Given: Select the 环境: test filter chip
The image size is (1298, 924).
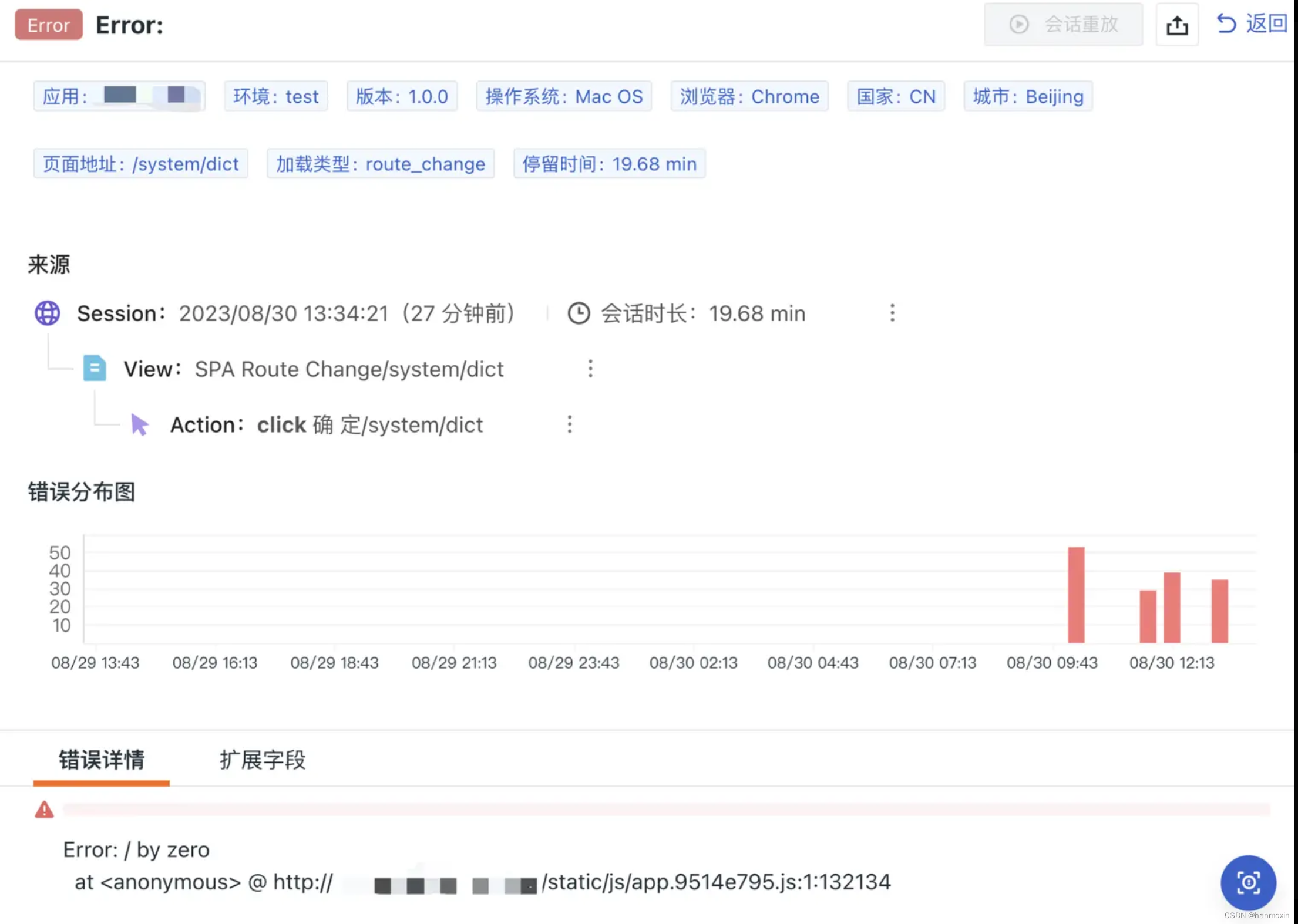Looking at the screenshot, I should (275, 96).
